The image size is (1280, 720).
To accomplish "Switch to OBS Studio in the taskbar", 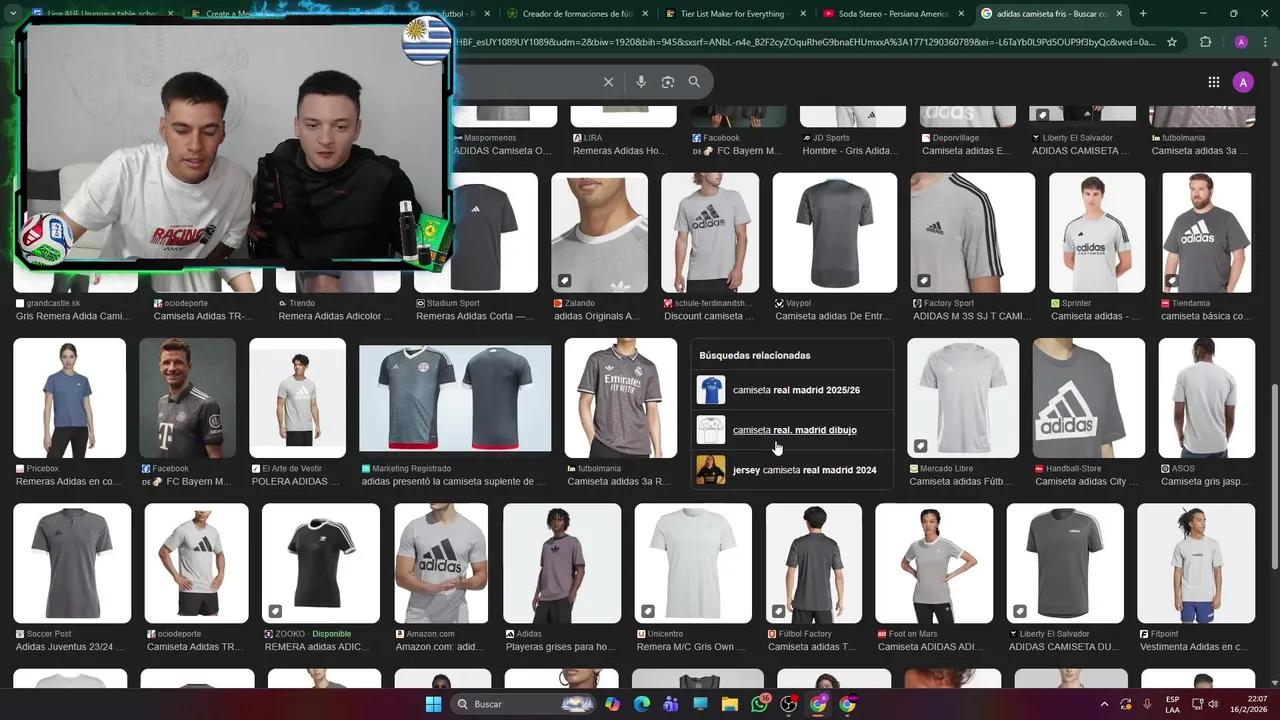I will [x=789, y=704].
